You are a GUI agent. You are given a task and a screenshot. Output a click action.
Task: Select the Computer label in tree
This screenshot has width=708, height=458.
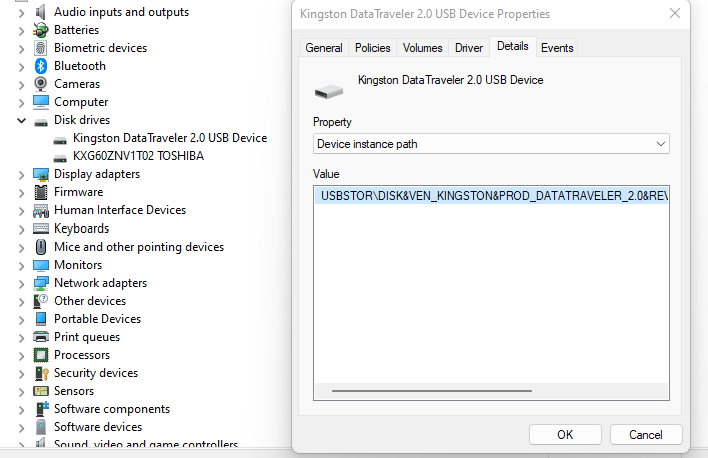tap(81, 102)
